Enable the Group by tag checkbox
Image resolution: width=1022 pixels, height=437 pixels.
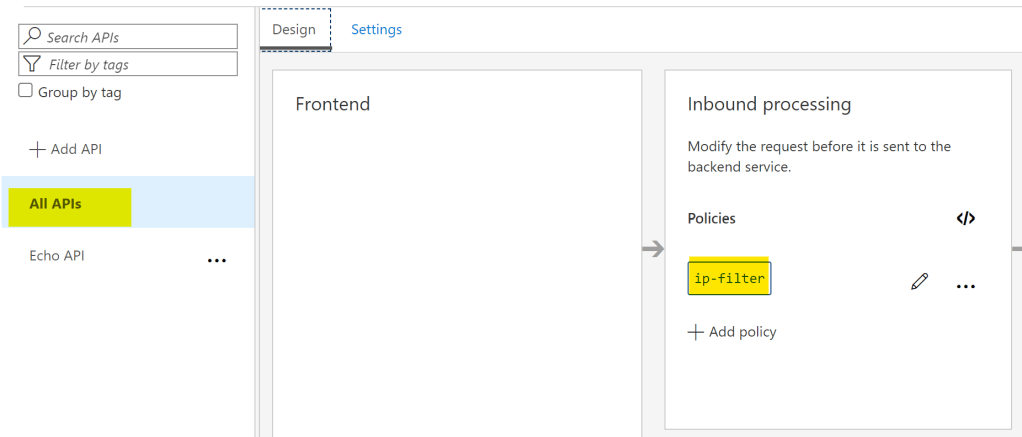click(26, 91)
